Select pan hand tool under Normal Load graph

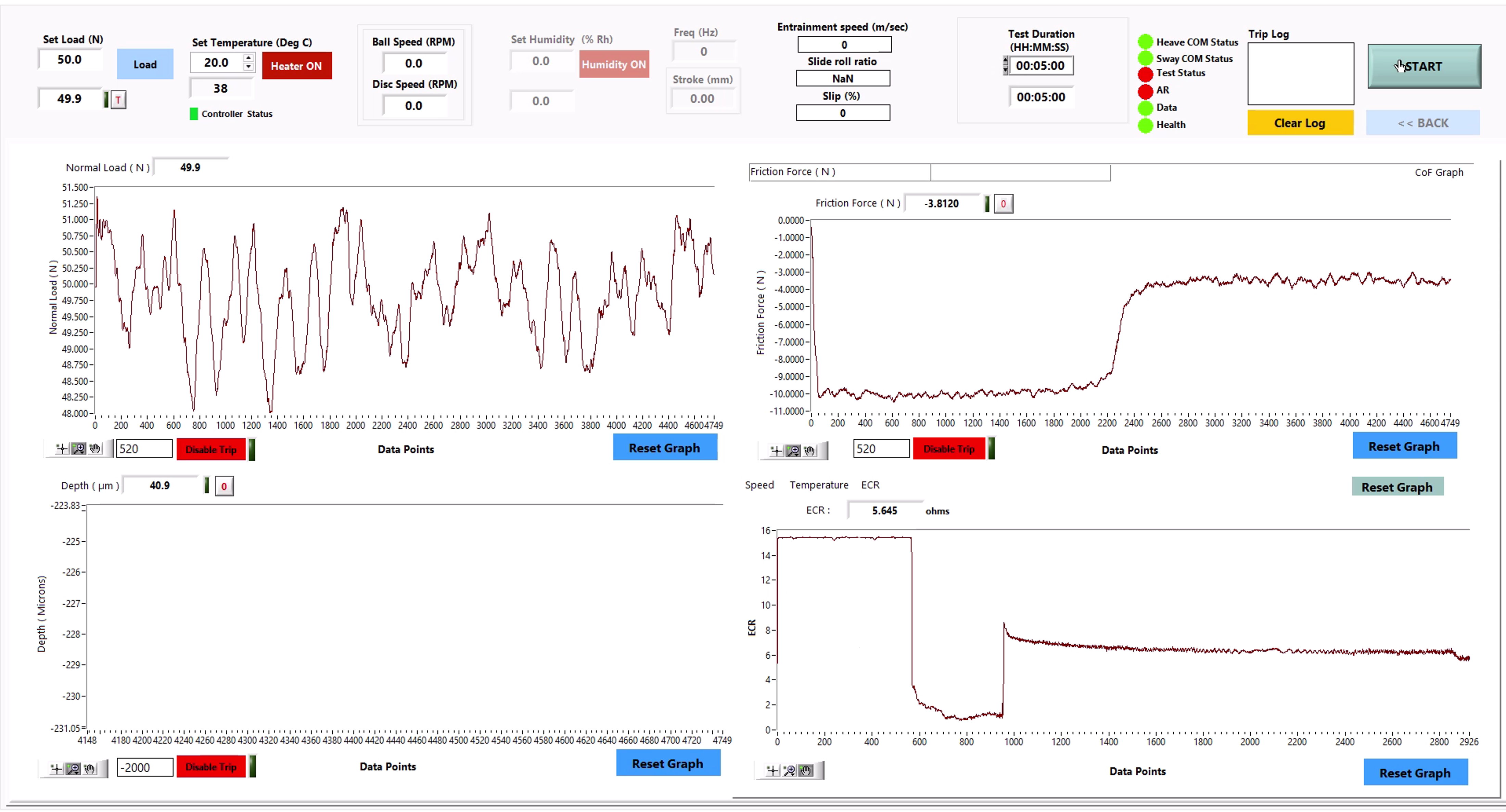coord(95,449)
